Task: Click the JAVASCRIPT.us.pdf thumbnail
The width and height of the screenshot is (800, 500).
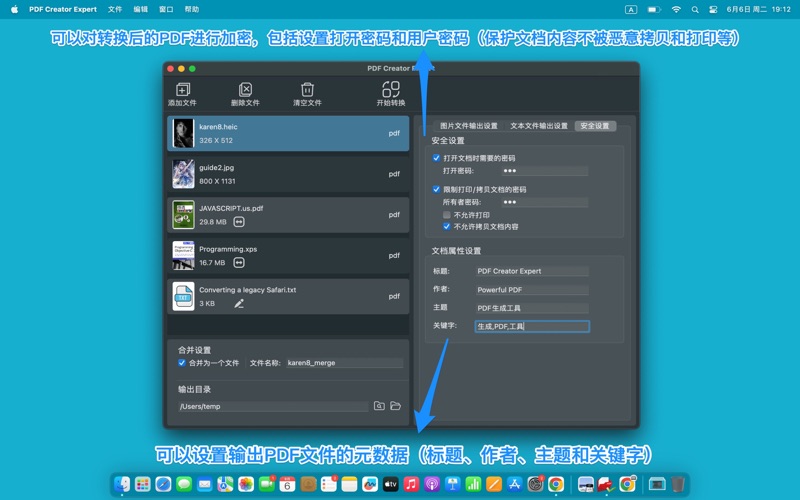Action: 183,215
